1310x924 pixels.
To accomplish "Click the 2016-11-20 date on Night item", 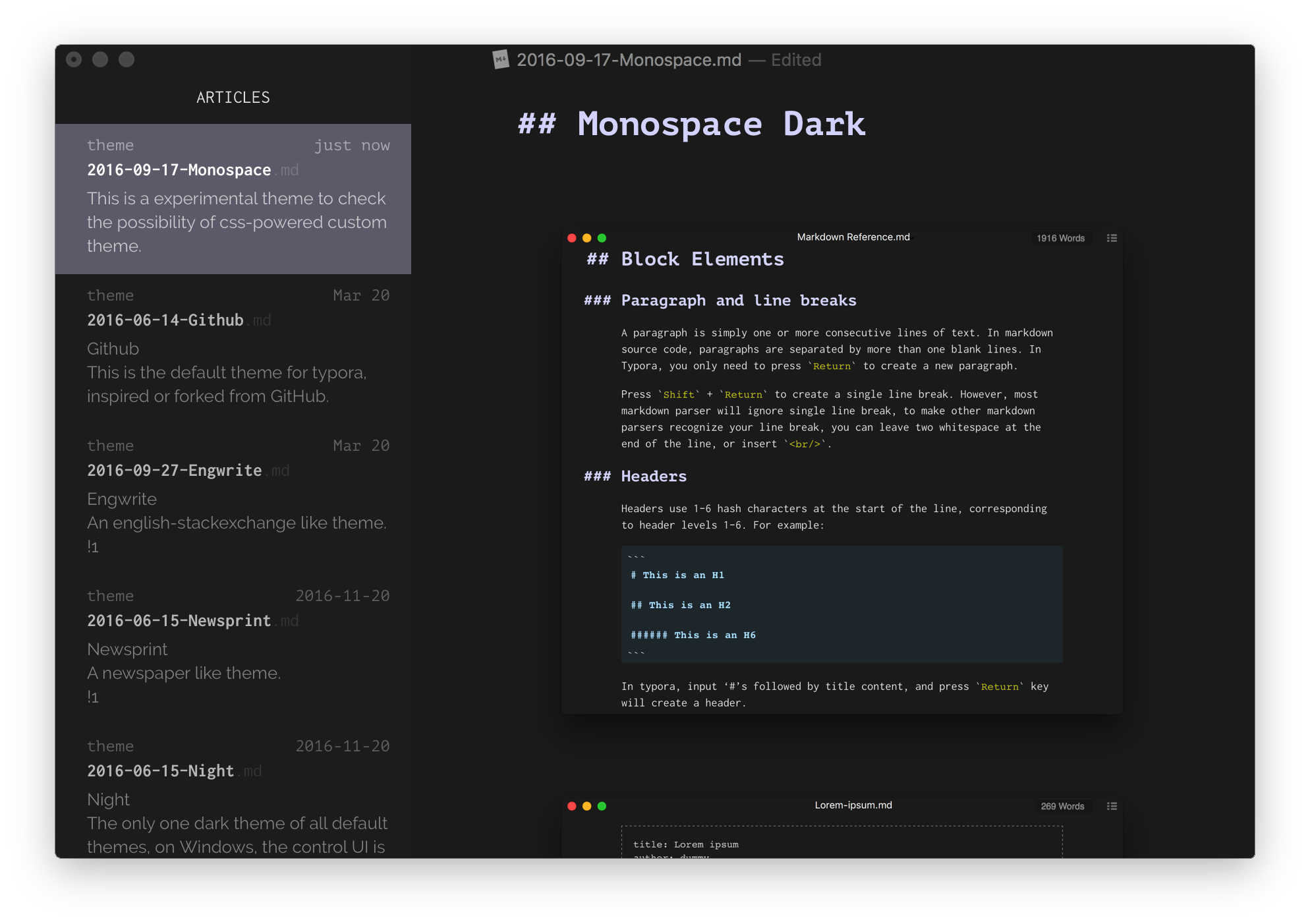I will 343,746.
